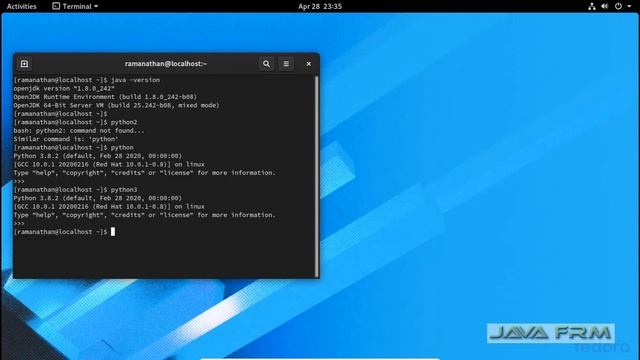Click the 'python3' command line
Viewport: 640px width, 360px height.
[76, 190]
